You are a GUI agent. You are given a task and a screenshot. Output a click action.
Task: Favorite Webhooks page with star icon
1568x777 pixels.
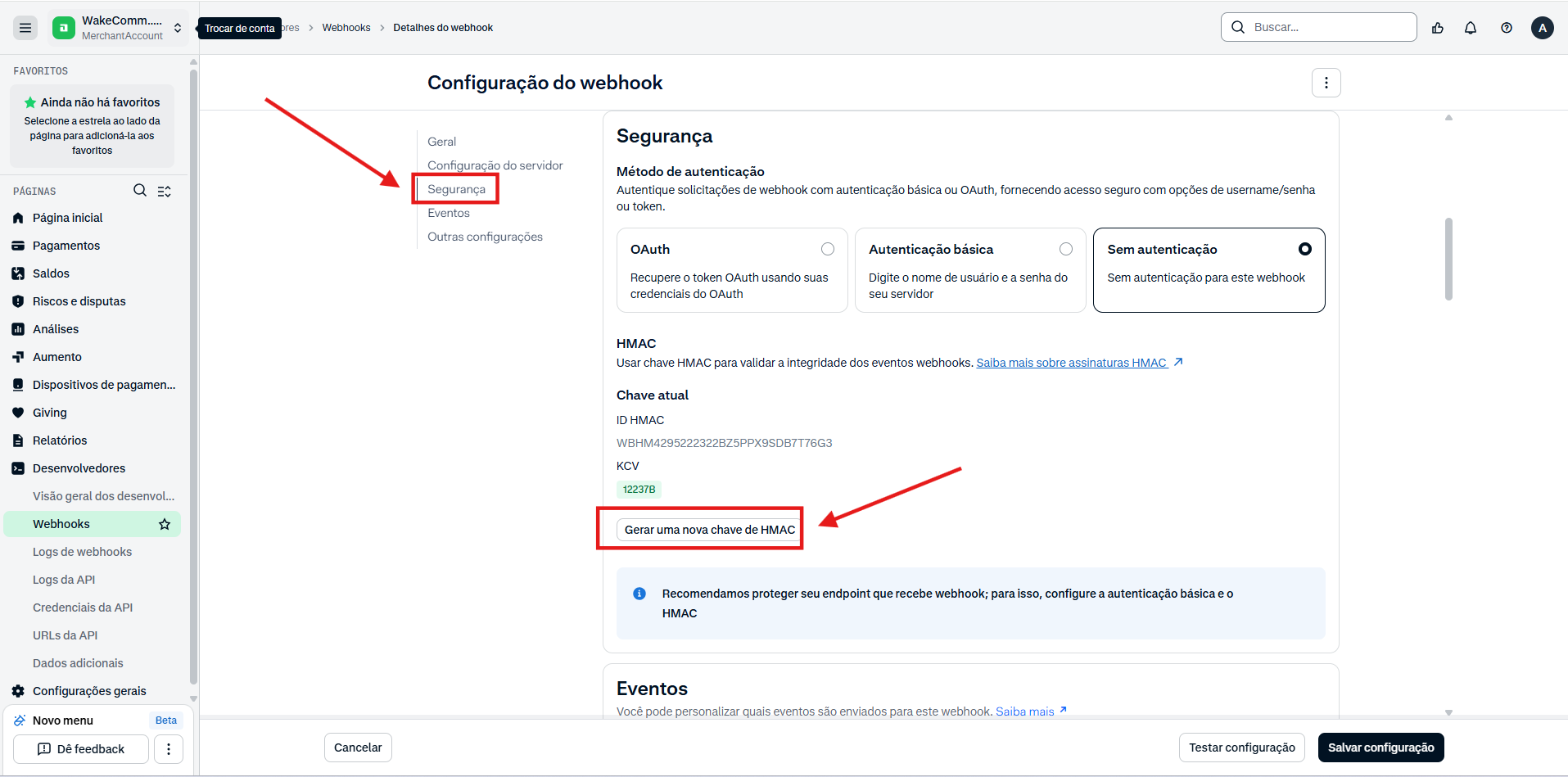(165, 524)
